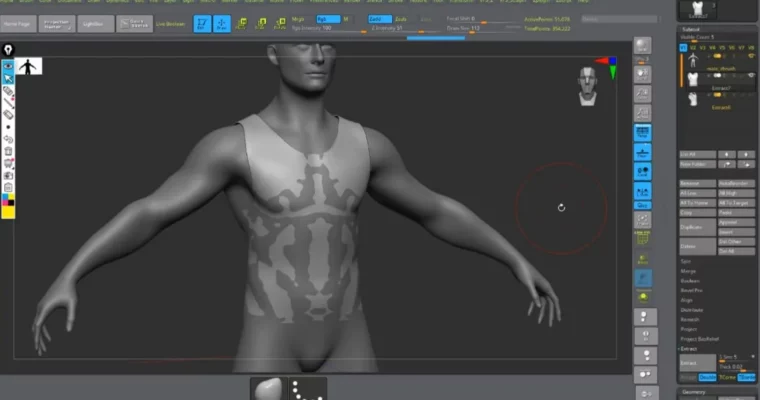Click the Frame view button
The height and width of the screenshot is (400, 760).
(x=643, y=220)
